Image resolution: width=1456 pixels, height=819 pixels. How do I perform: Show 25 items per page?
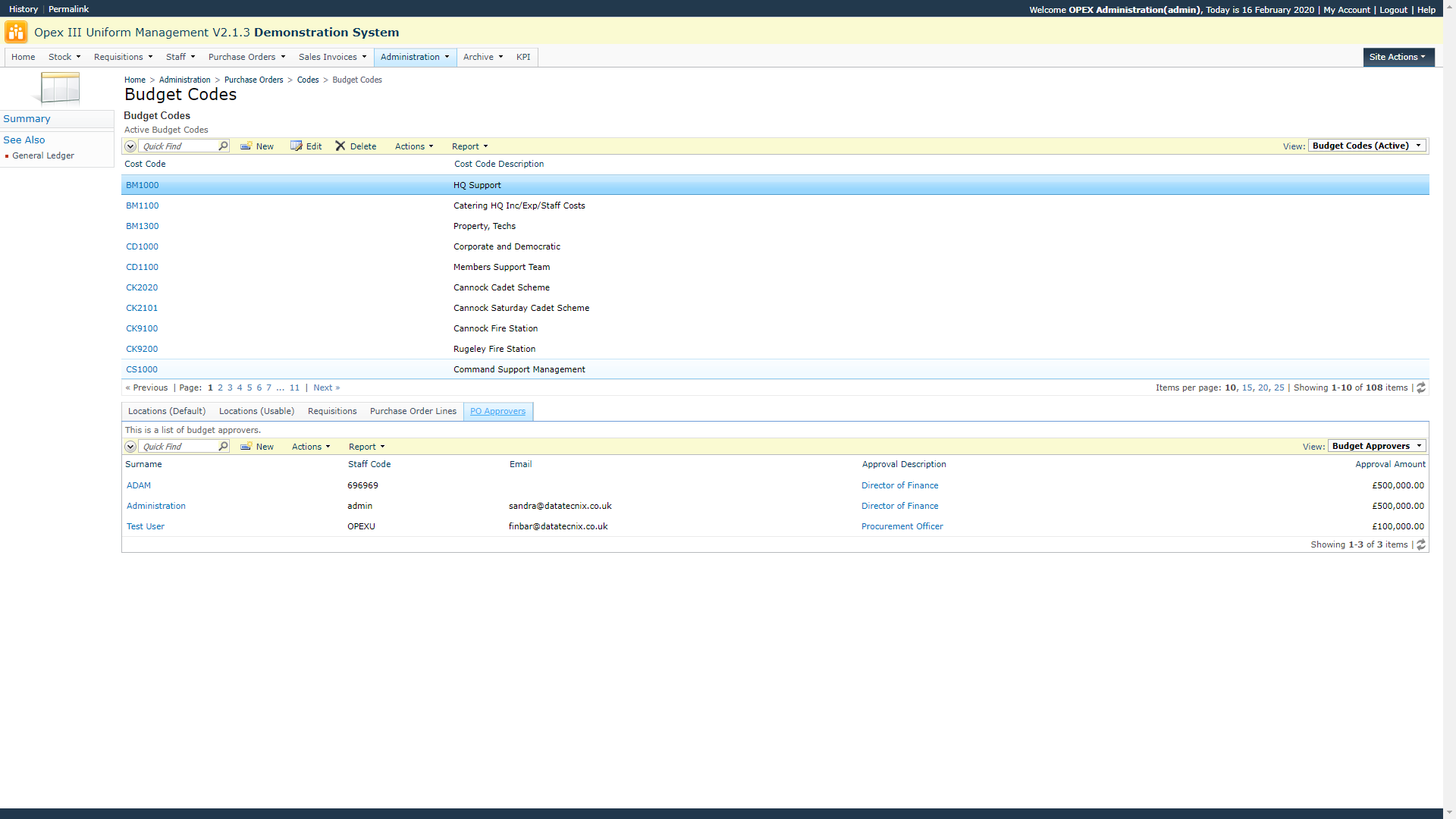tap(1279, 388)
